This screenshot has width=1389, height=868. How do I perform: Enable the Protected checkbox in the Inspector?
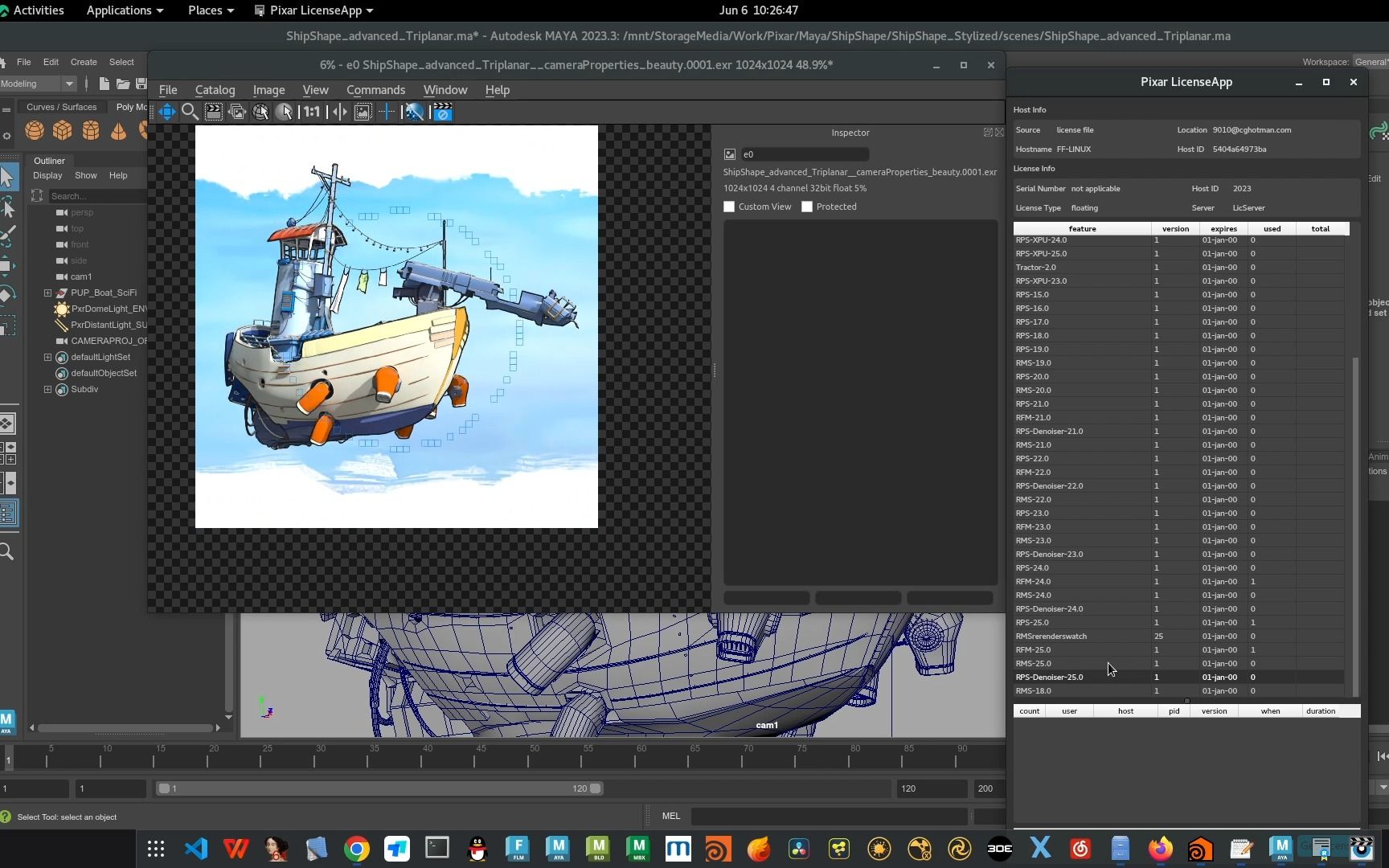pyautogui.click(x=807, y=207)
